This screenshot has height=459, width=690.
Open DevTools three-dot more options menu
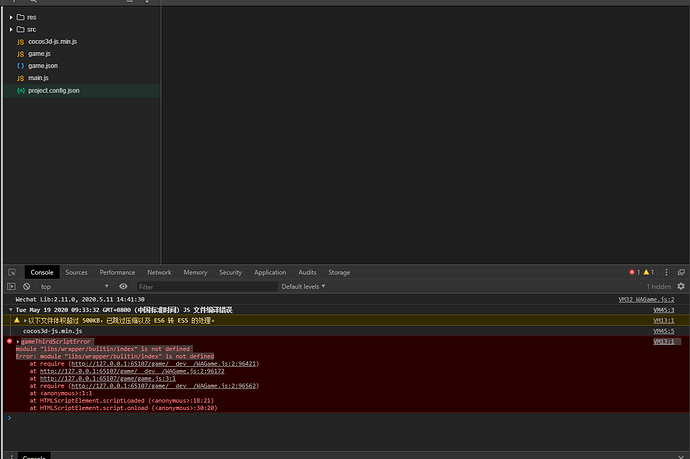(666, 272)
